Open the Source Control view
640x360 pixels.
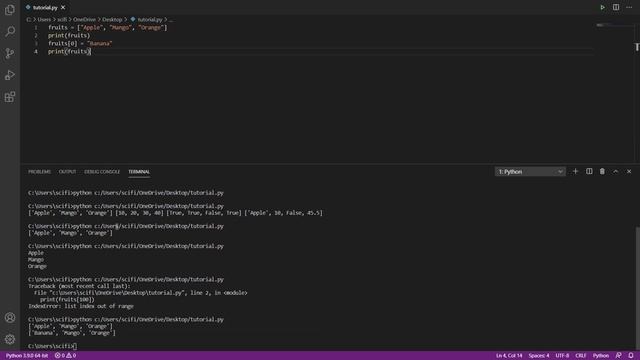[x=10, y=53]
